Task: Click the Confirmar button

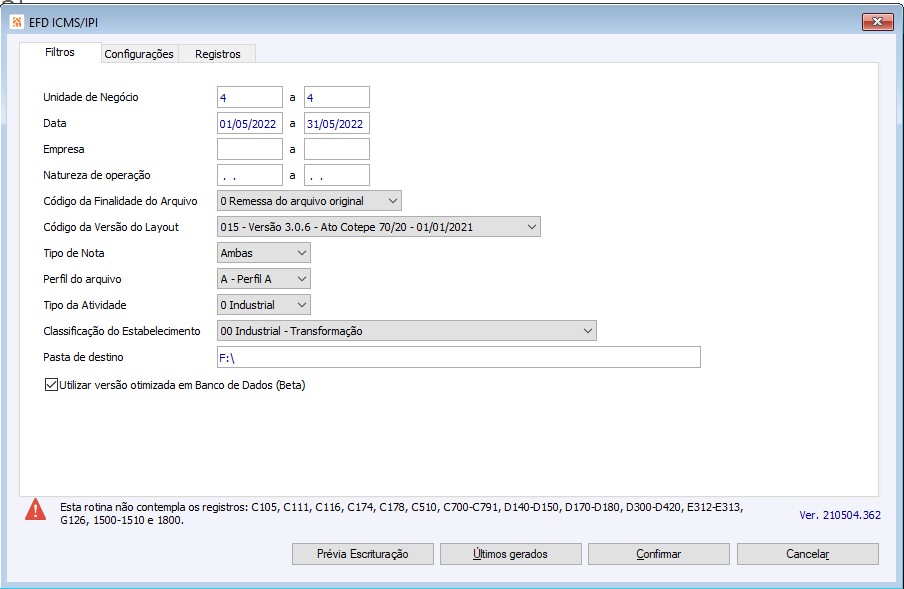Action: point(658,554)
